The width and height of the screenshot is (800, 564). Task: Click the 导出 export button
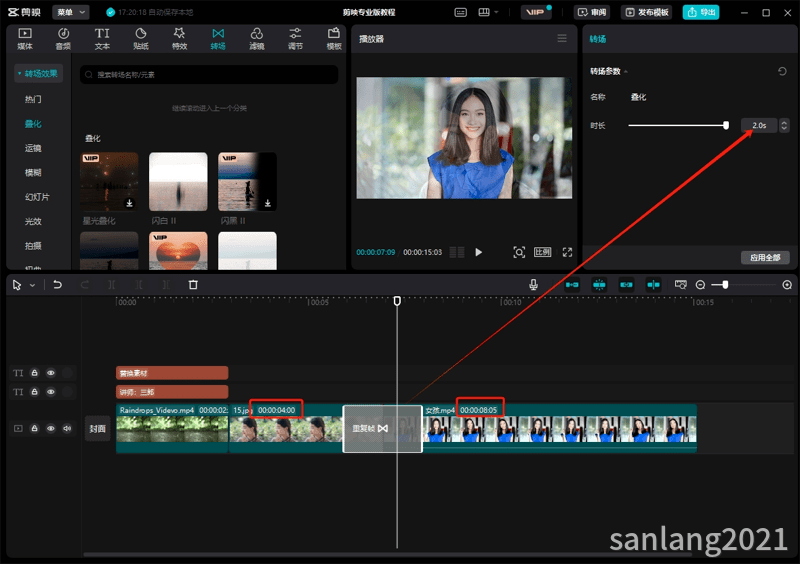pyautogui.click(x=701, y=12)
